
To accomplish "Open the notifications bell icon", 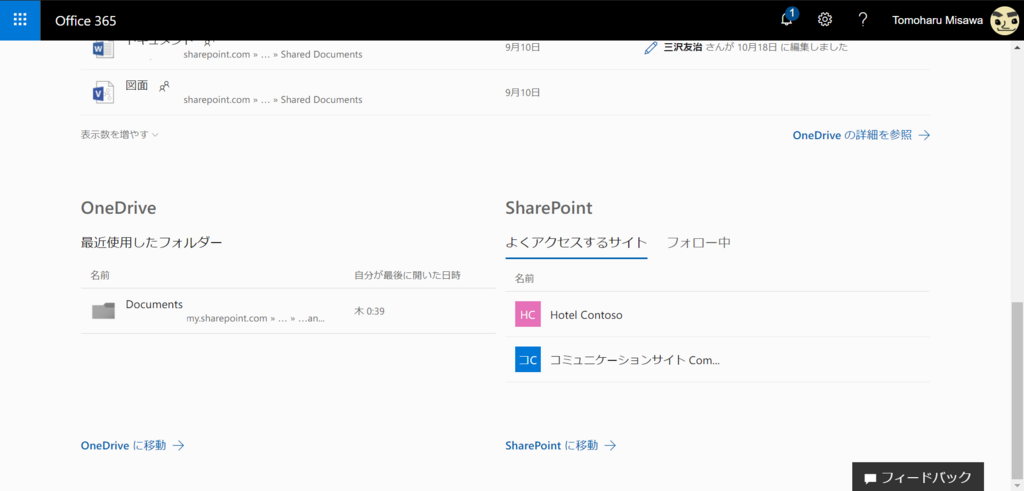I will [x=788, y=19].
